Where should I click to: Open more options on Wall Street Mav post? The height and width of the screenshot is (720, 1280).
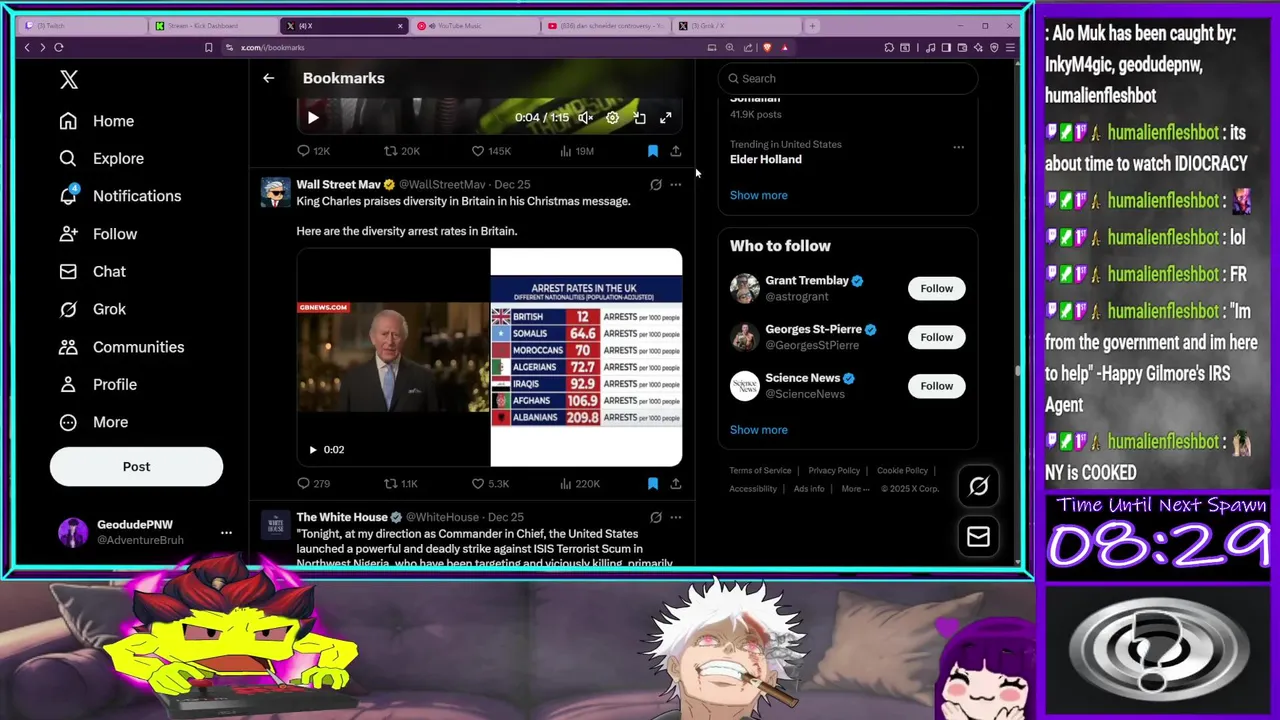pos(676,185)
